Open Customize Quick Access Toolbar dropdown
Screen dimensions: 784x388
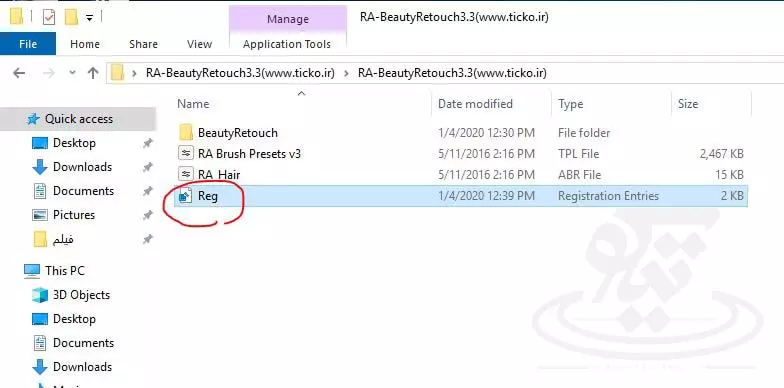[x=90, y=18]
